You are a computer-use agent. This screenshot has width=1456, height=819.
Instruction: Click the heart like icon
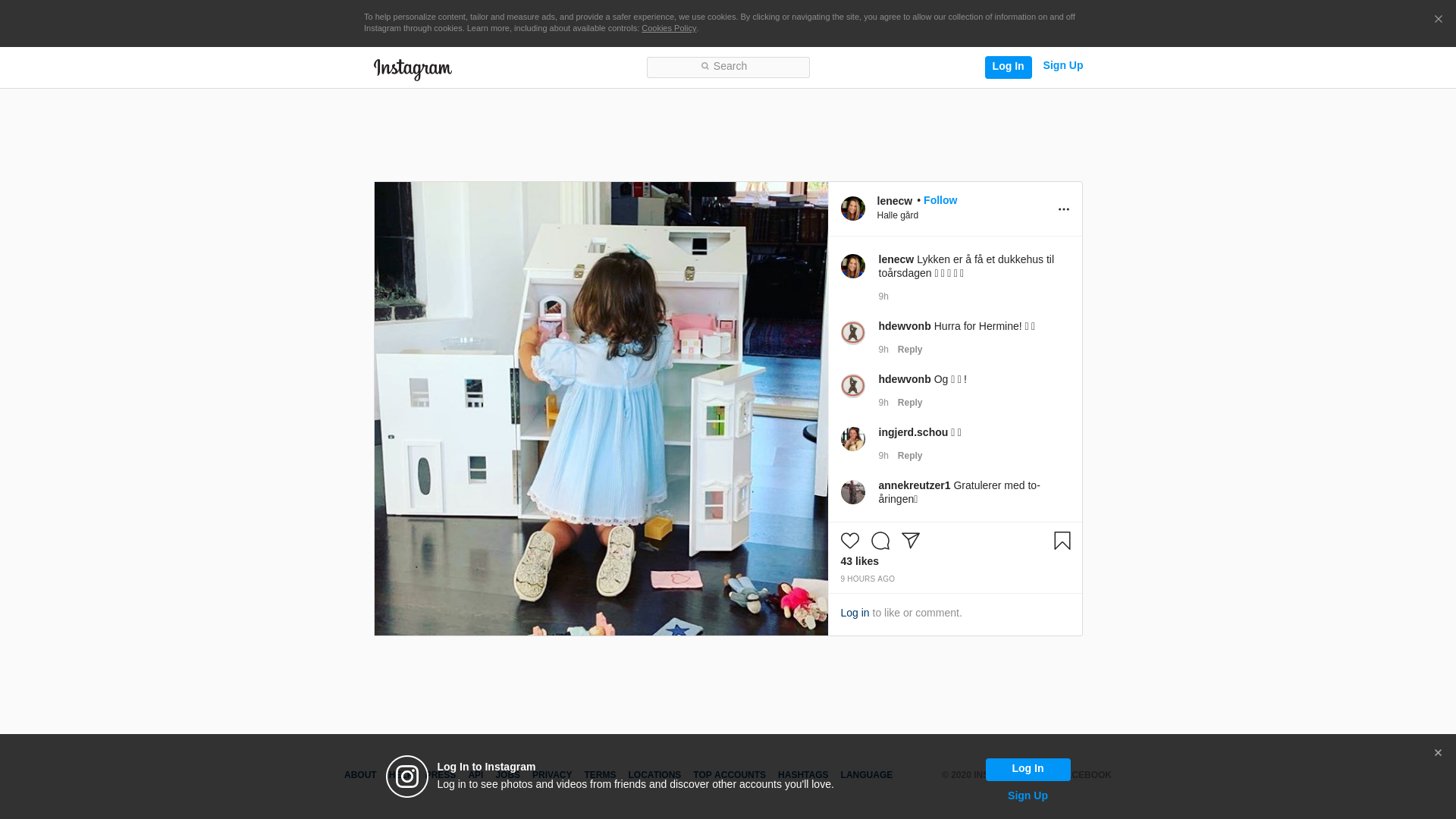pos(849,541)
